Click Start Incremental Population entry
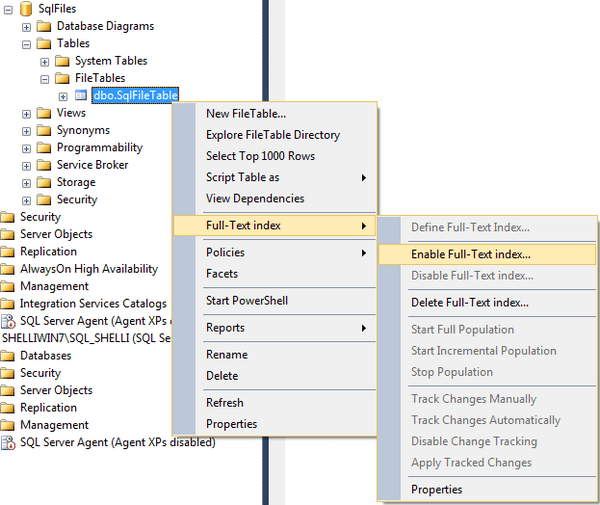The width and height of the screenshot is (600, 505). 487,351
